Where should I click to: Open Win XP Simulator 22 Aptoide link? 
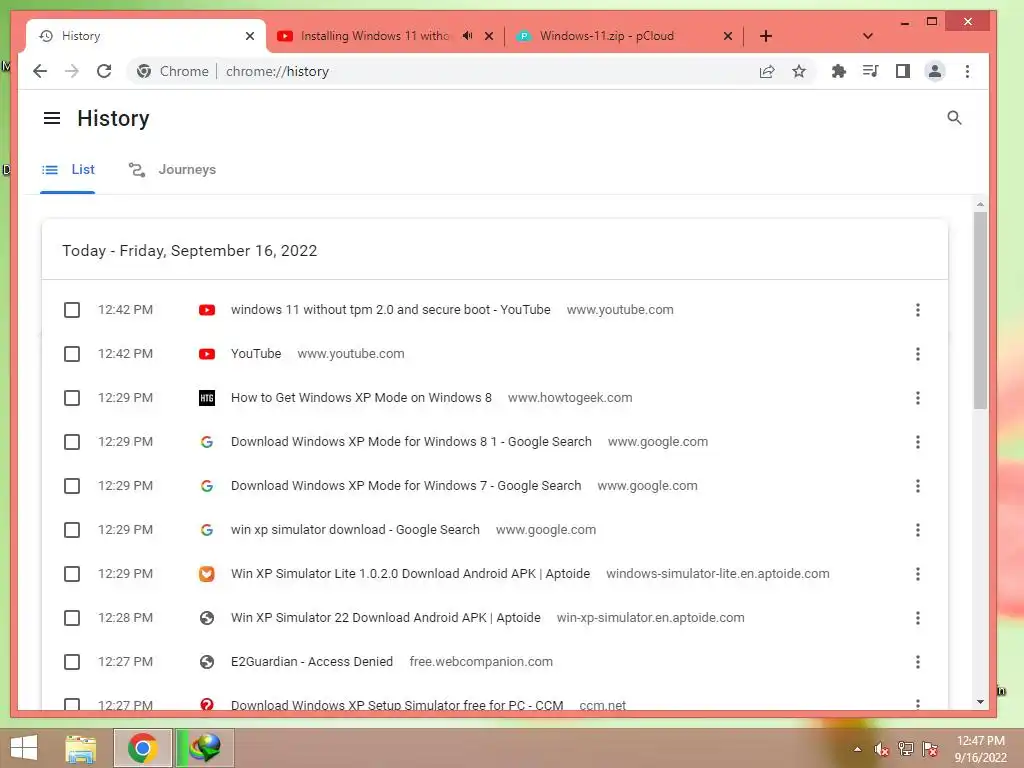(x=385, y=618)
